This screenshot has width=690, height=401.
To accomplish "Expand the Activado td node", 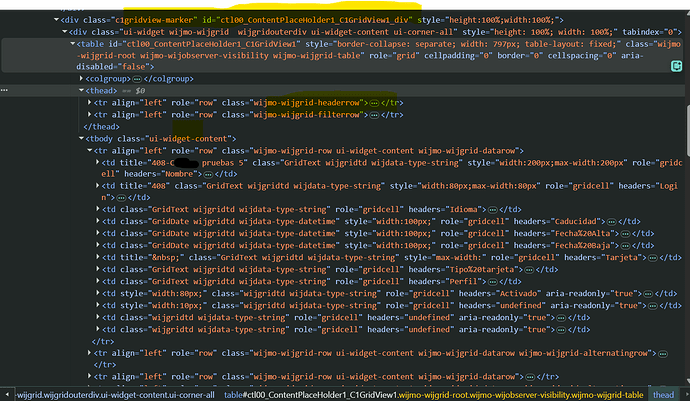I will point(98,293).
